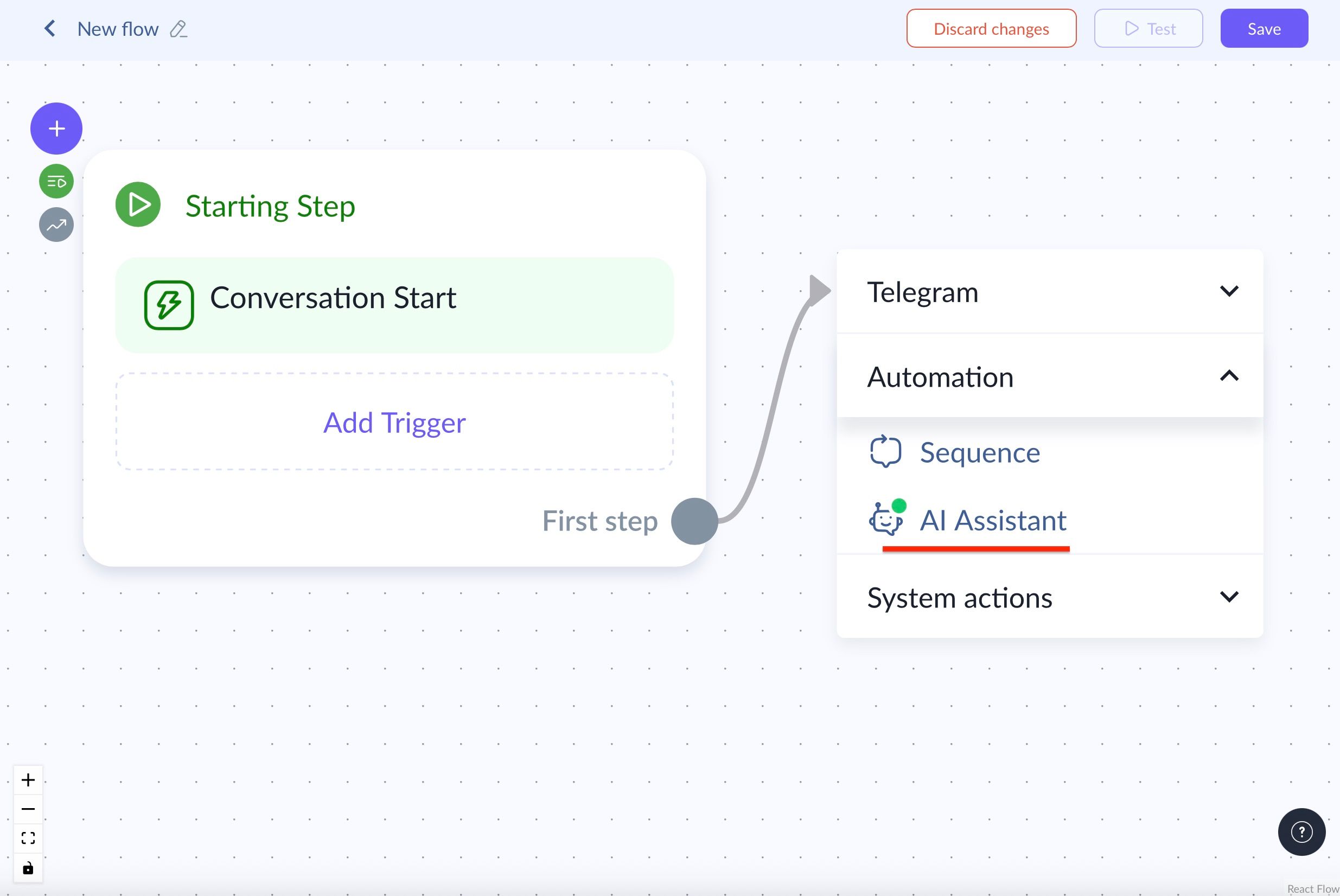Save the current flow
This screenshot has height=896, width=1340.
tap(1264, 29)
